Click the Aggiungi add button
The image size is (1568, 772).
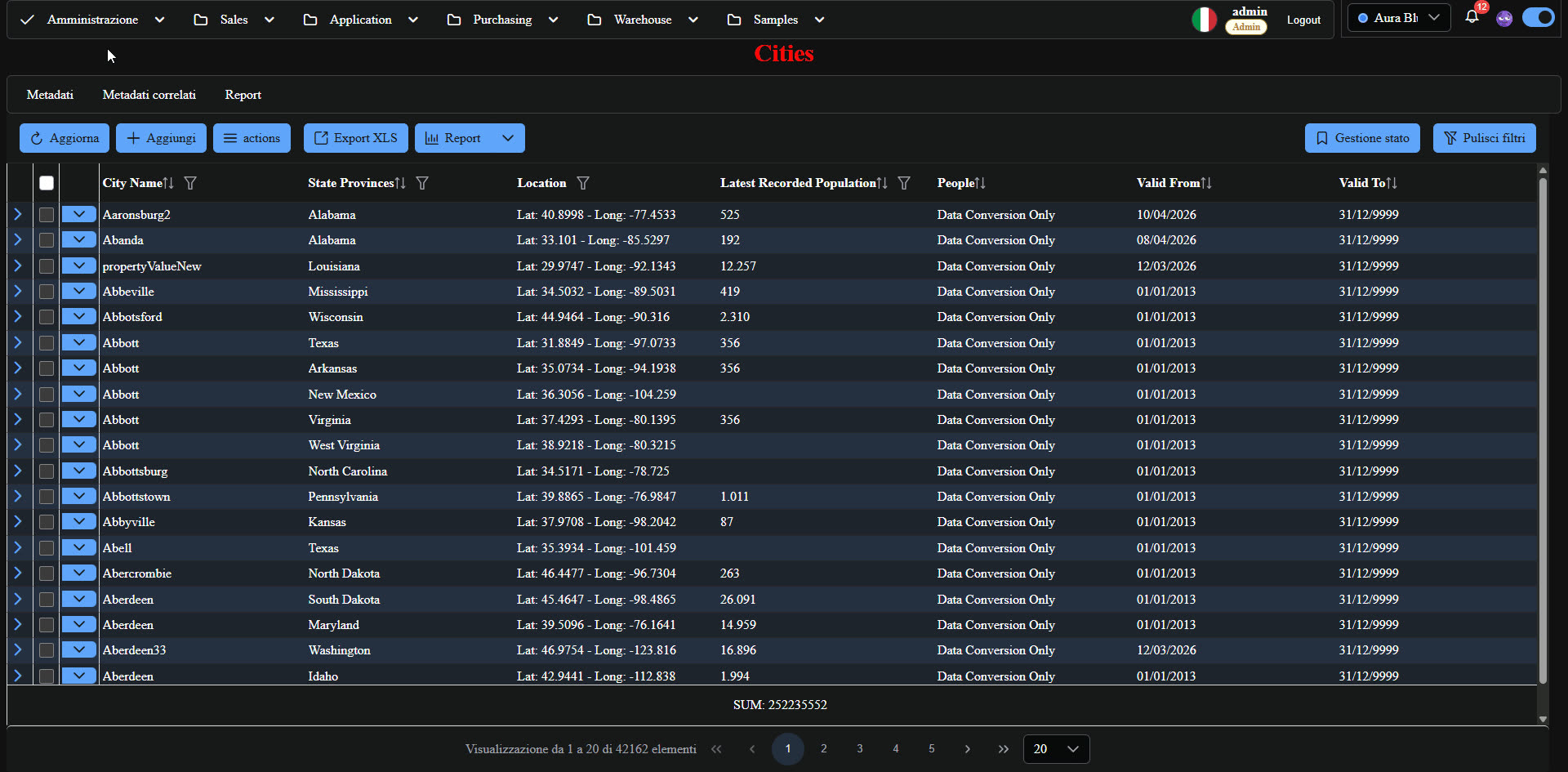coord(161,138)
